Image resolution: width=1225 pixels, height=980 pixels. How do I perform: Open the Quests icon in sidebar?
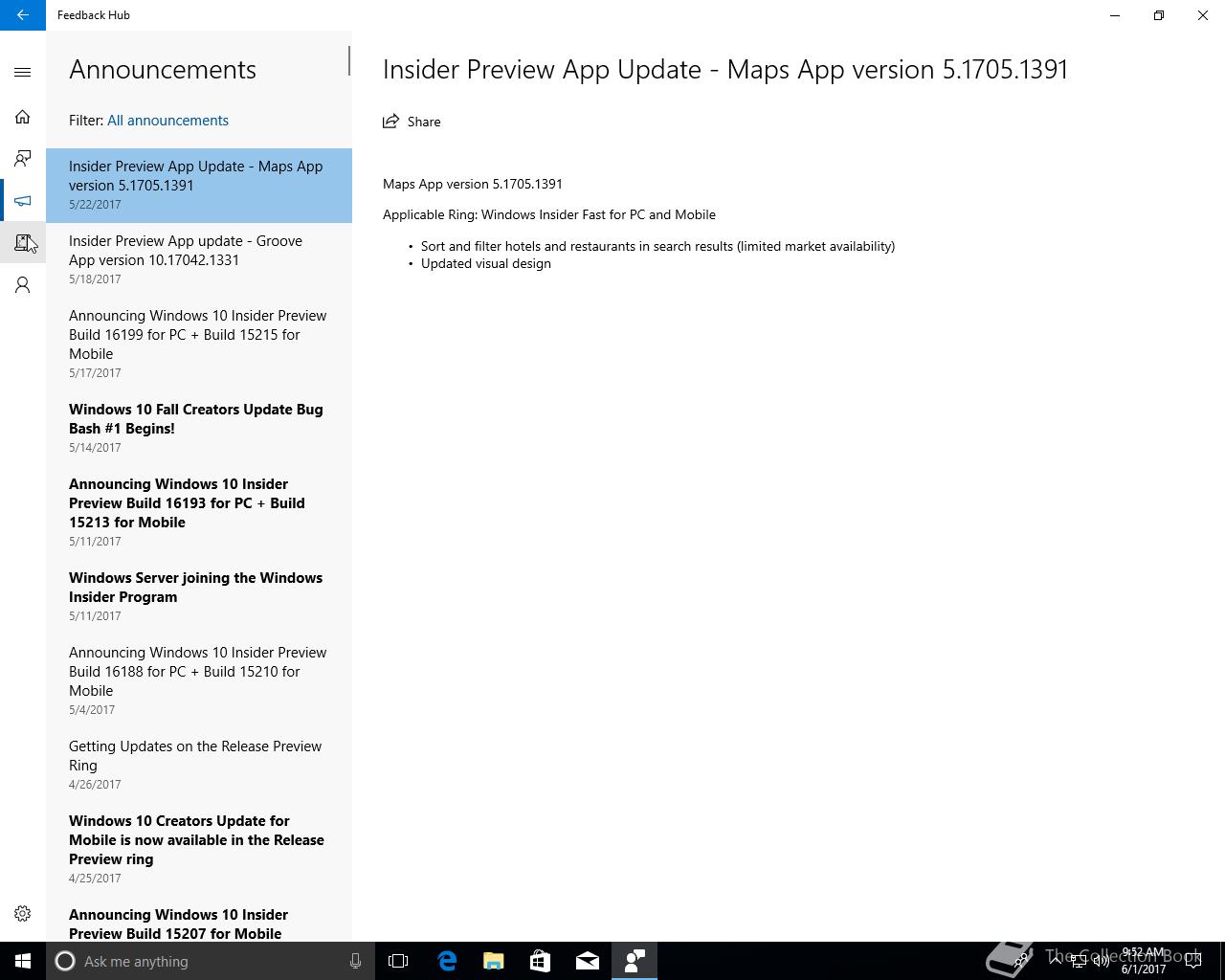pyautogui.click(x=23, y=243)
